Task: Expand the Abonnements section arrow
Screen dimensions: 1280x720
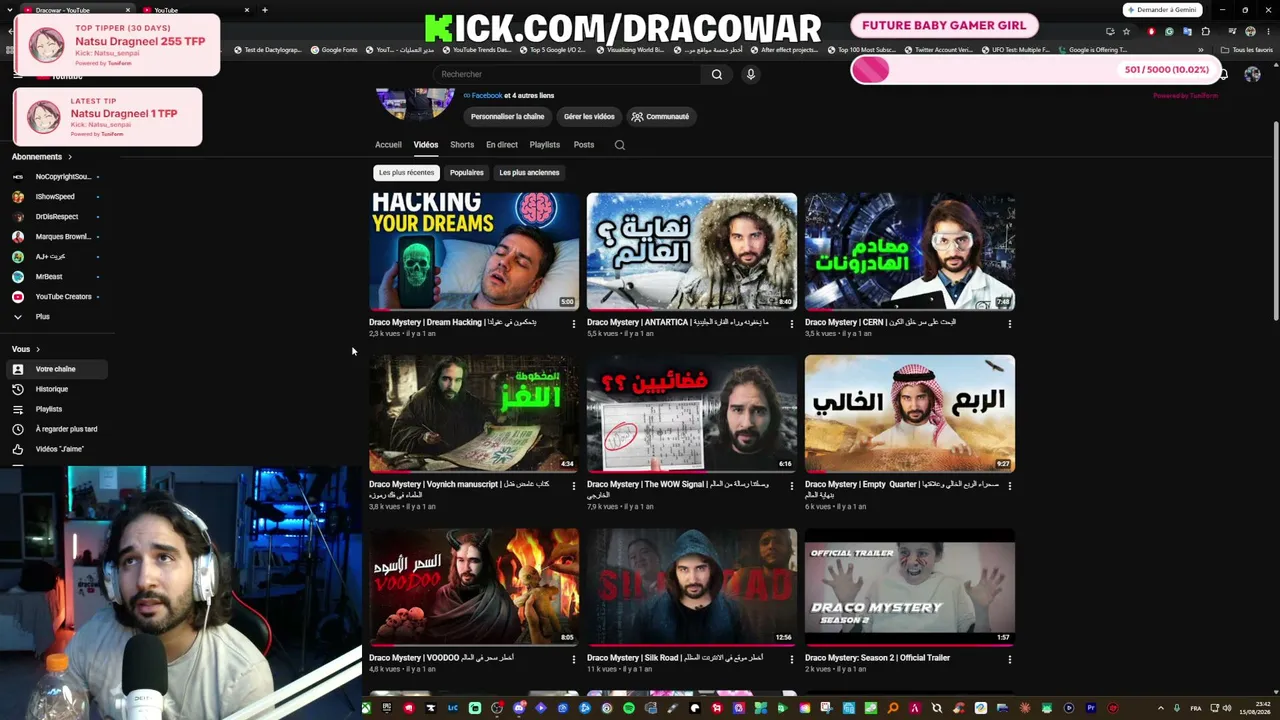Action: click(70, 157)
